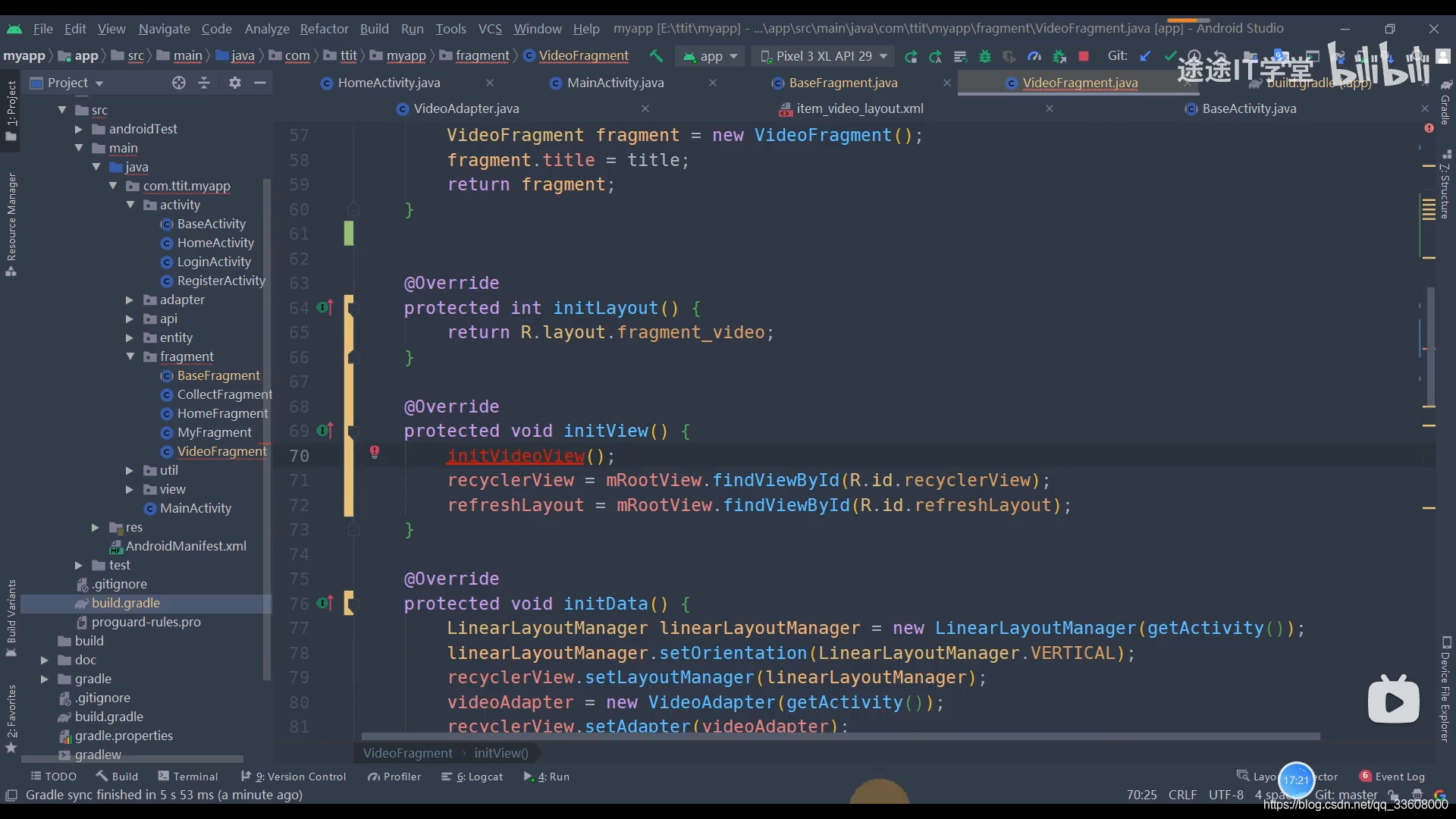The width and height of the screenshot is (1456, 819).
Task: Open the File menu
Action: click(x=42, y=29)
